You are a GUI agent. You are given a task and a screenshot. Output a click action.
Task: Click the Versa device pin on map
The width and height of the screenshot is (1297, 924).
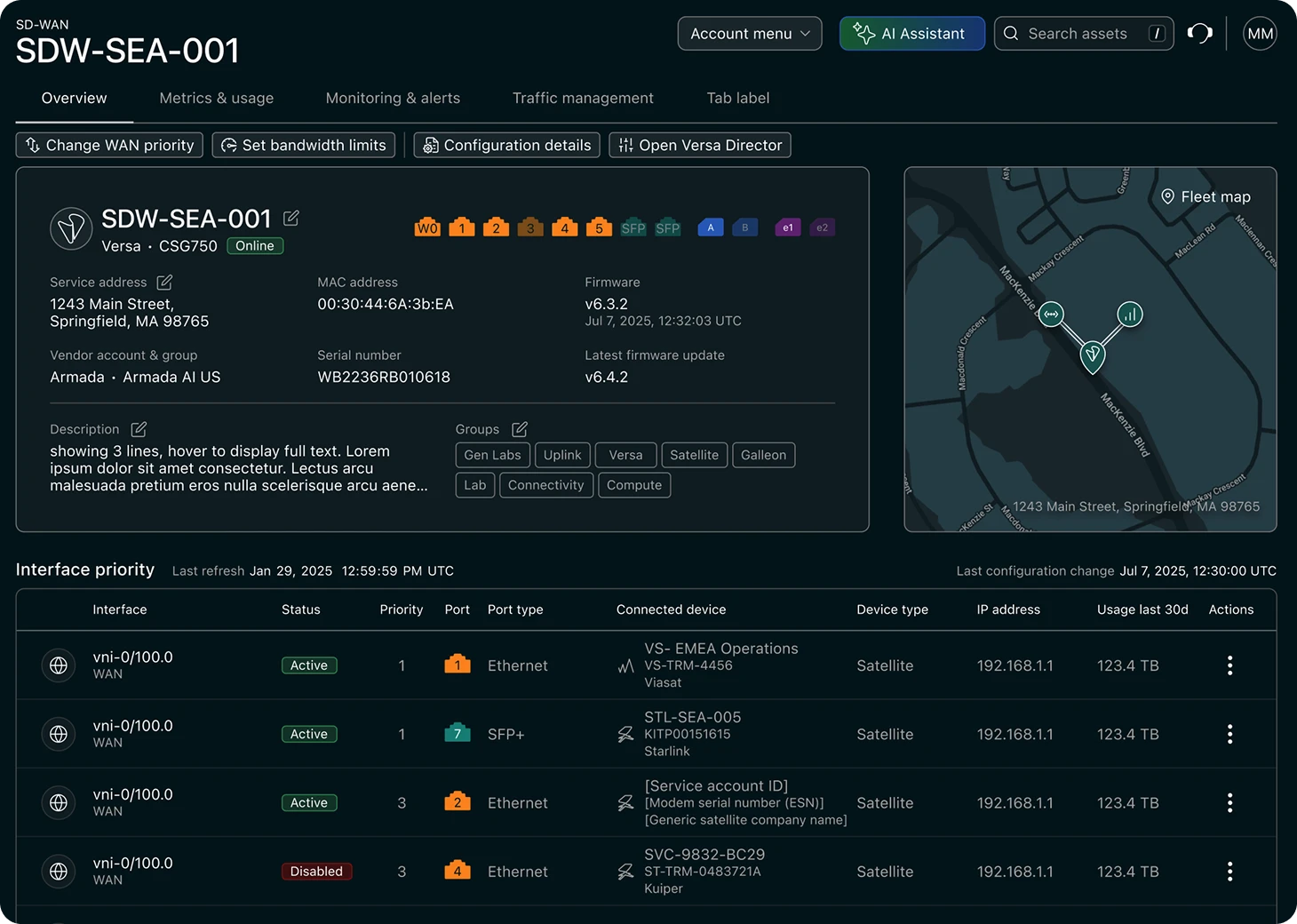tap(1093, 356)
